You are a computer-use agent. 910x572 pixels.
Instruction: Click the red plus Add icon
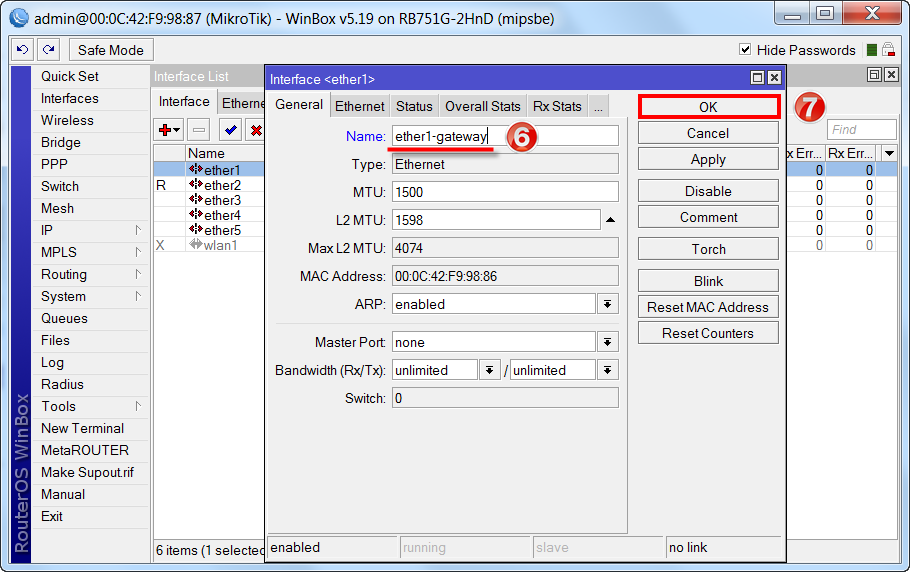[x=165, y=130]
